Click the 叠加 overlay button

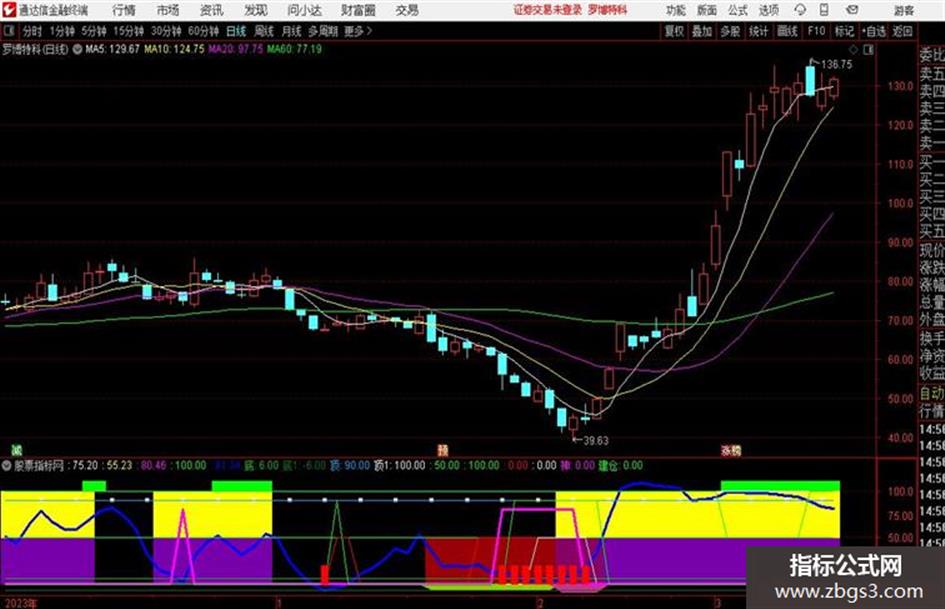pyautogui.click(x=702, y=31)
